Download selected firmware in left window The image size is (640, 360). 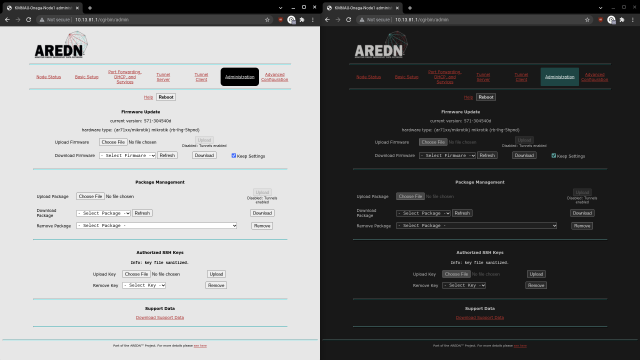coord(204,156)
